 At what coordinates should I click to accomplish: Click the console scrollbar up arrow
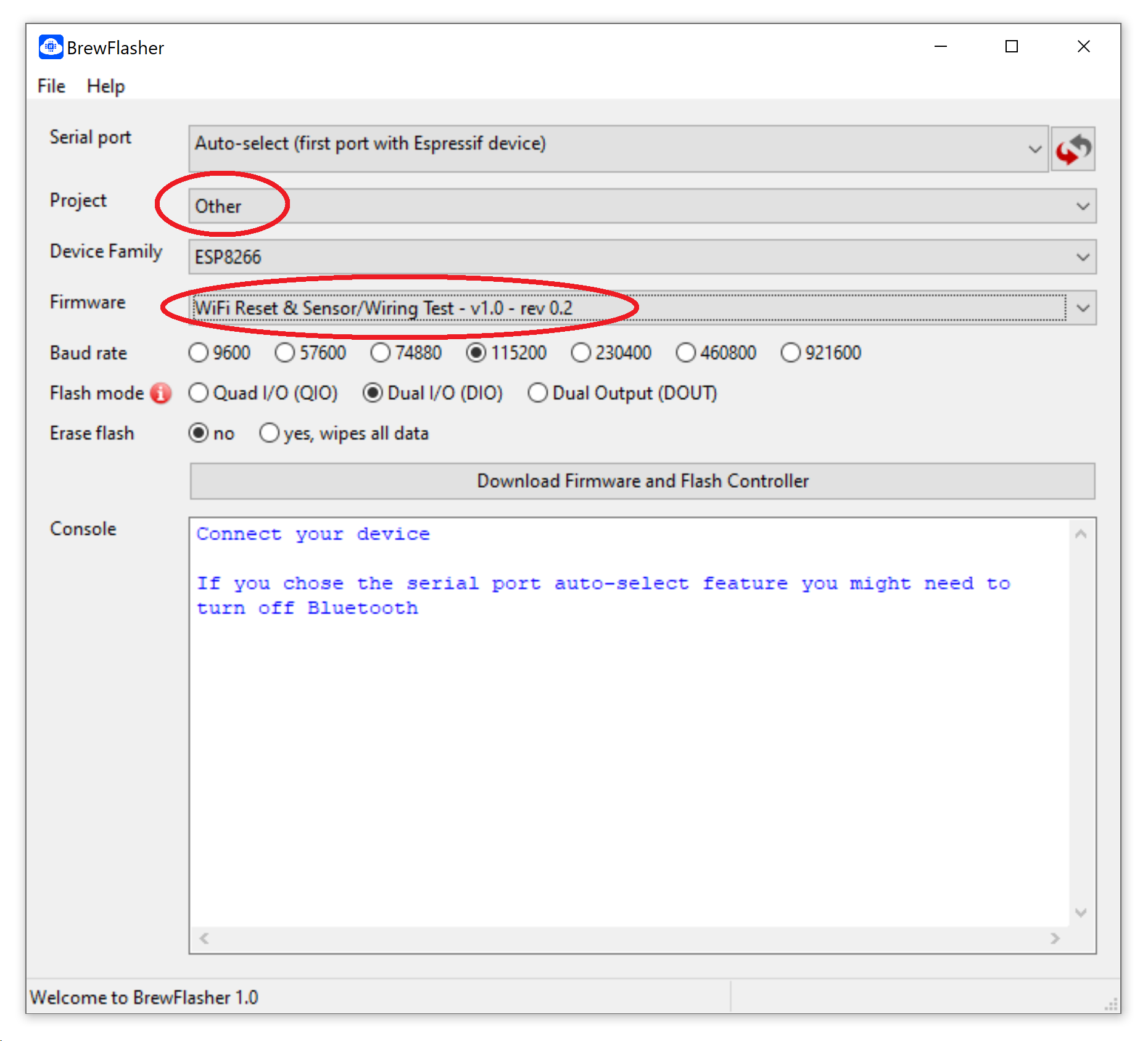coord(1081,534)
